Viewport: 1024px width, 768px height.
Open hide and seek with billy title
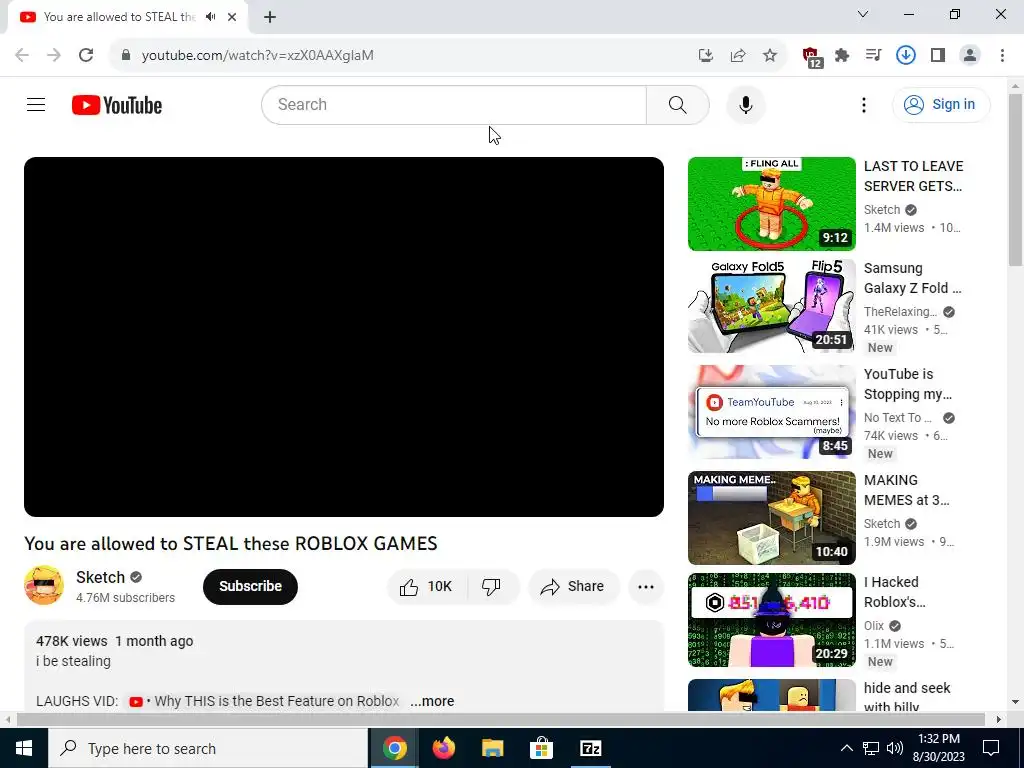click(906, 697)
